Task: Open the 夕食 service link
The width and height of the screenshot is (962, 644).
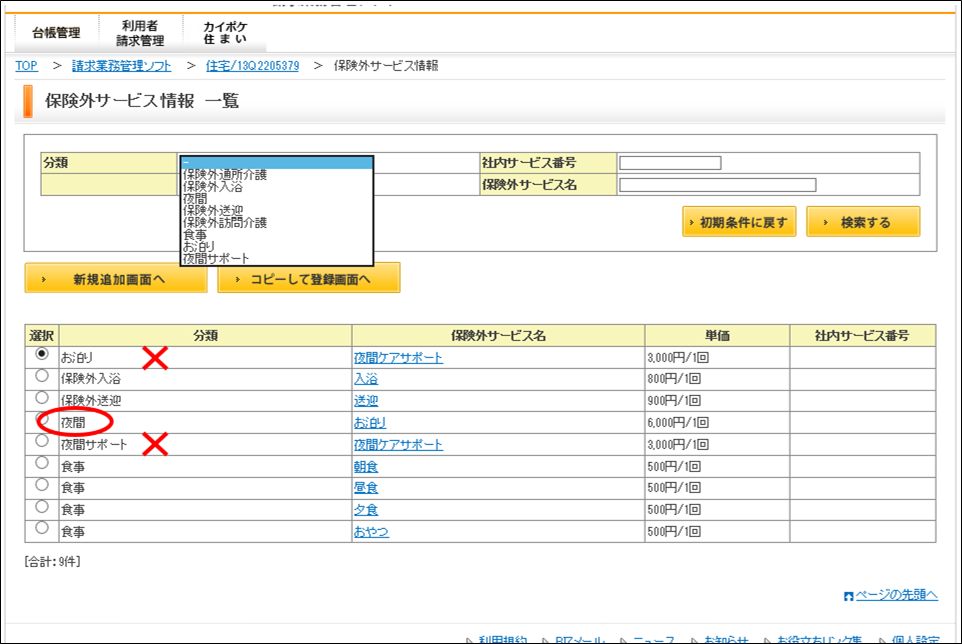Action: click(366, 510)
